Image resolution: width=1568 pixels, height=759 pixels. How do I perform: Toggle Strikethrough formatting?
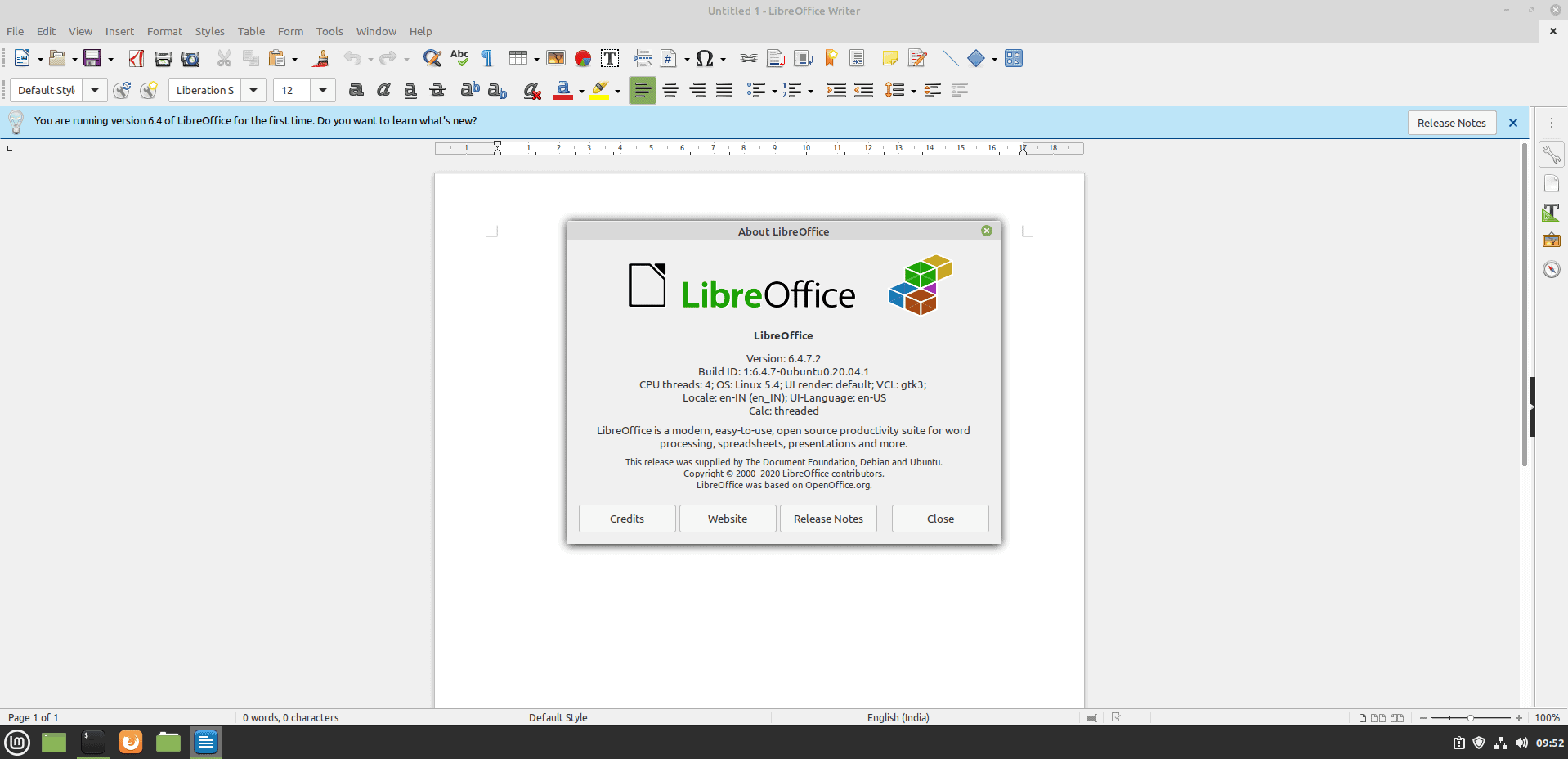437,90
